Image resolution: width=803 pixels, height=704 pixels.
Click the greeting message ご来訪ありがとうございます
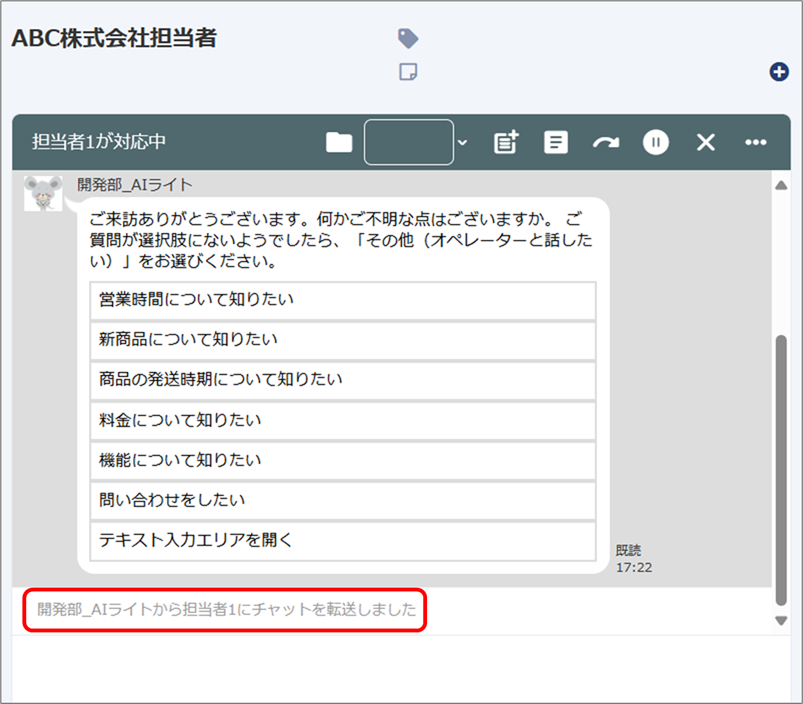pyautogui.click(x=341, y=240)
